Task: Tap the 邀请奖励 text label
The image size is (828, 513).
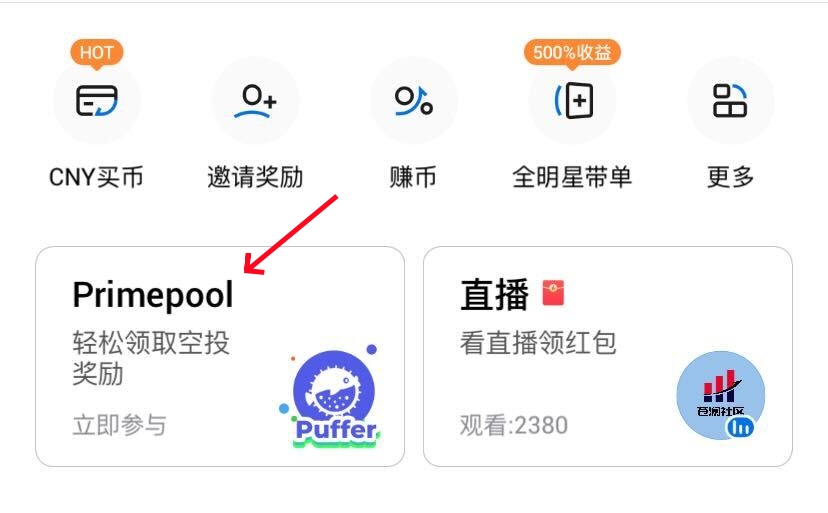Action: coord(255,177)
